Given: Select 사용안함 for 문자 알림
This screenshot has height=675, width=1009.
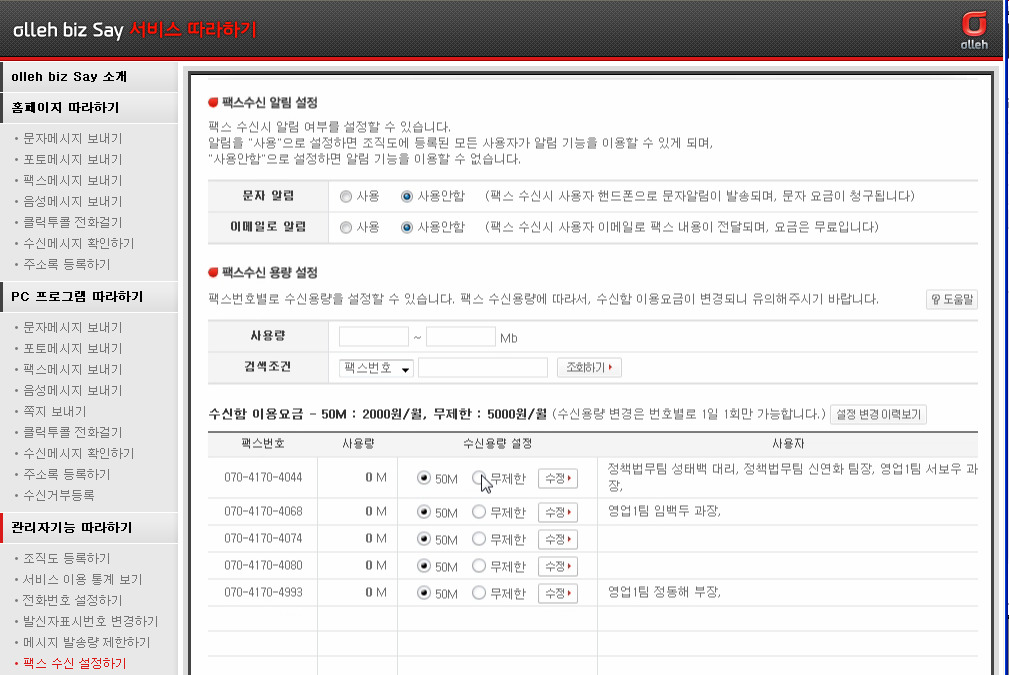Looking at the screenshot, I should click(407, 196).
